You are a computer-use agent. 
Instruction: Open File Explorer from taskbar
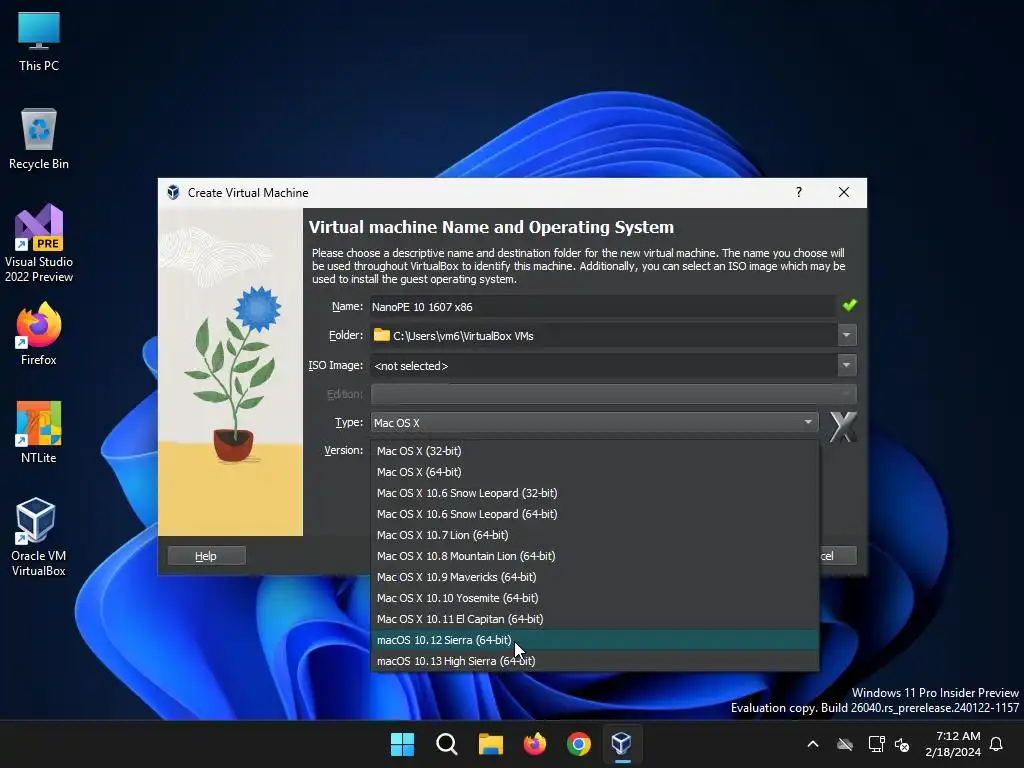pos(490,744)
